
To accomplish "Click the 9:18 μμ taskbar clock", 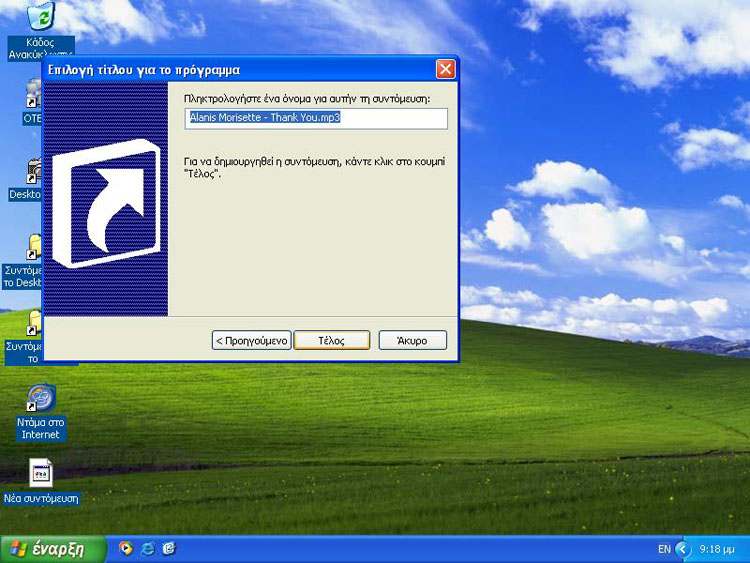I will tap(717, 549).
